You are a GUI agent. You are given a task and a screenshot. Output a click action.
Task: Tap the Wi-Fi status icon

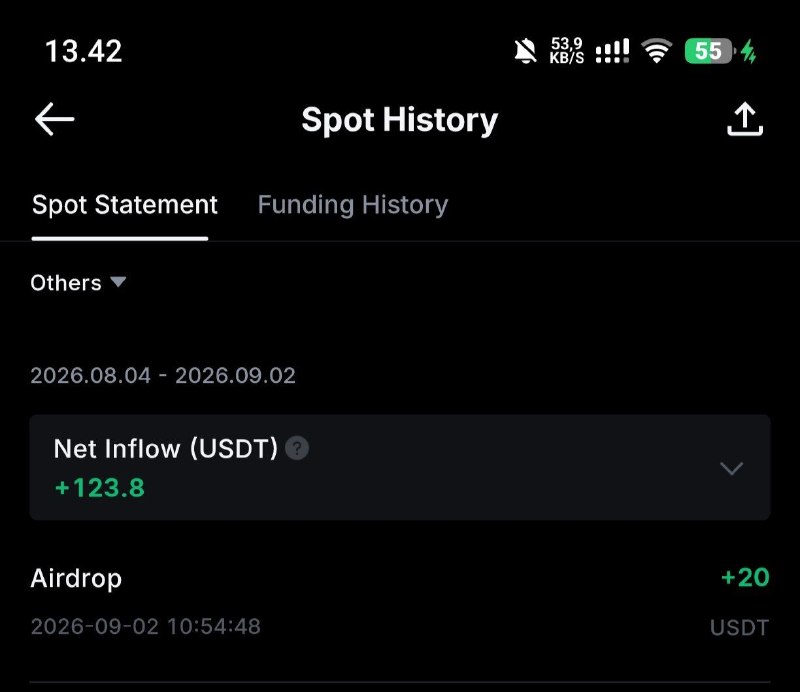point(657,51)
